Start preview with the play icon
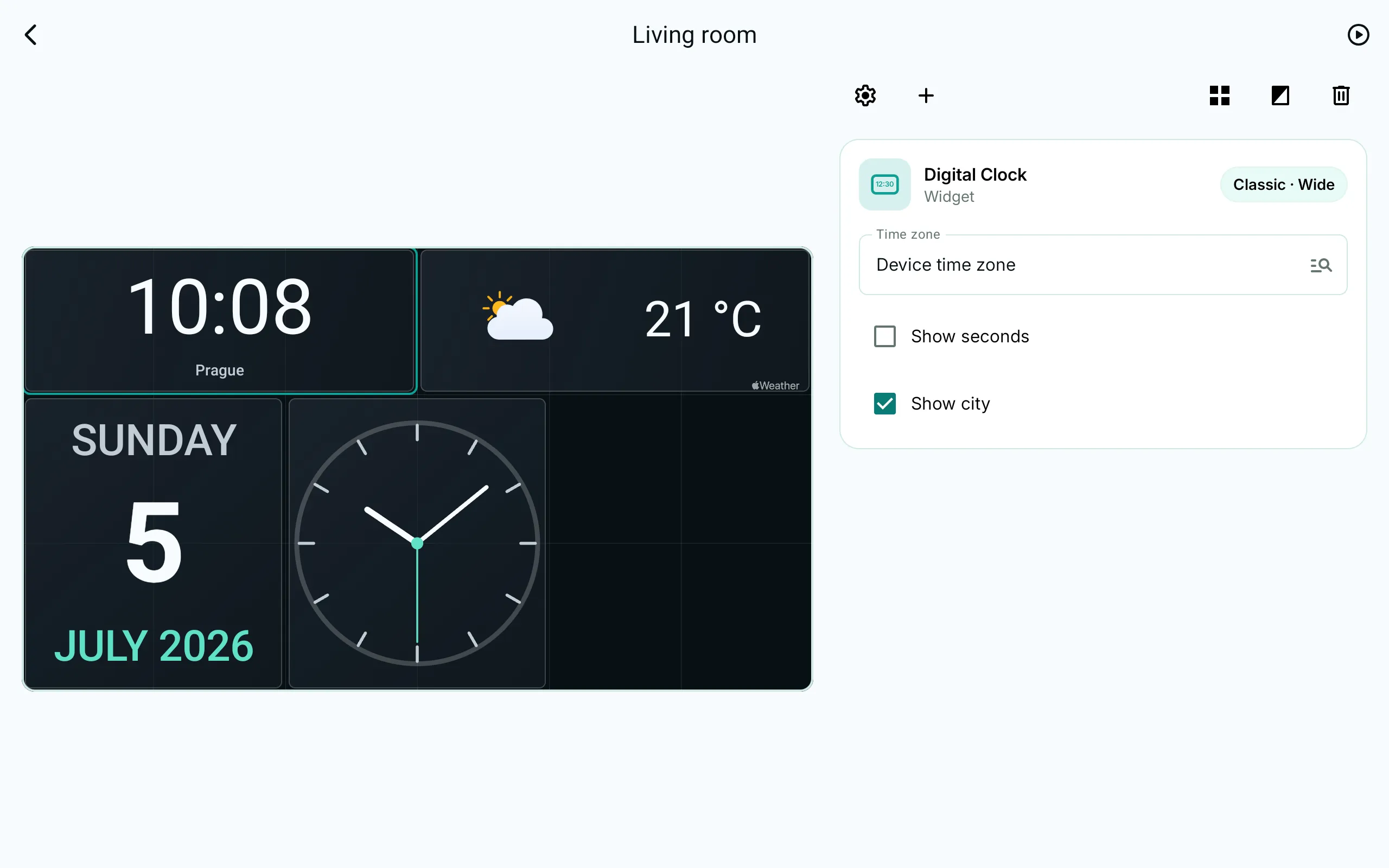 [1358, 35]
